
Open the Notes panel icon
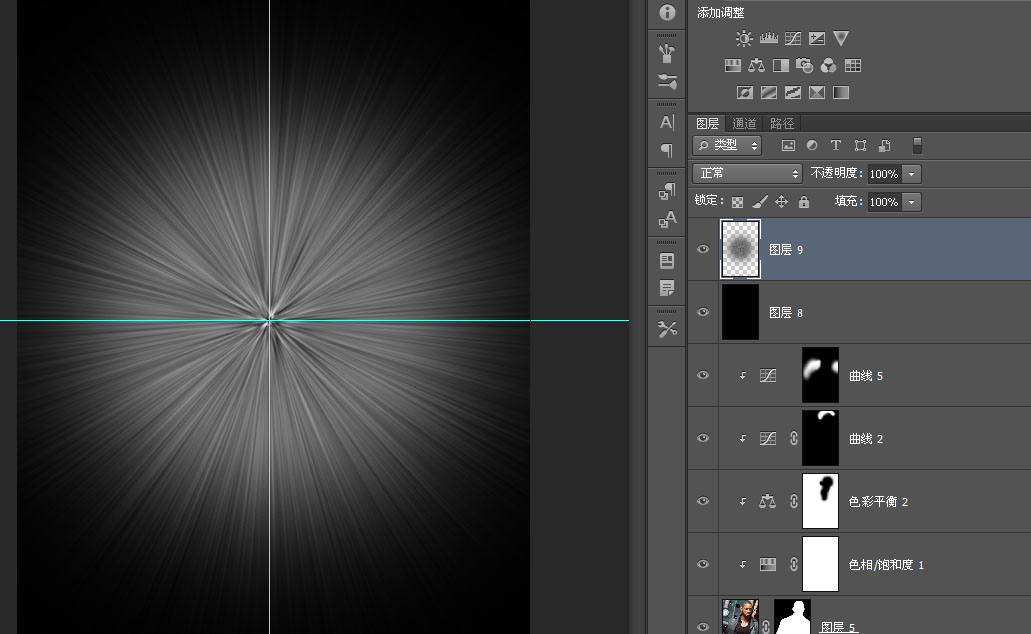point(667,288)
